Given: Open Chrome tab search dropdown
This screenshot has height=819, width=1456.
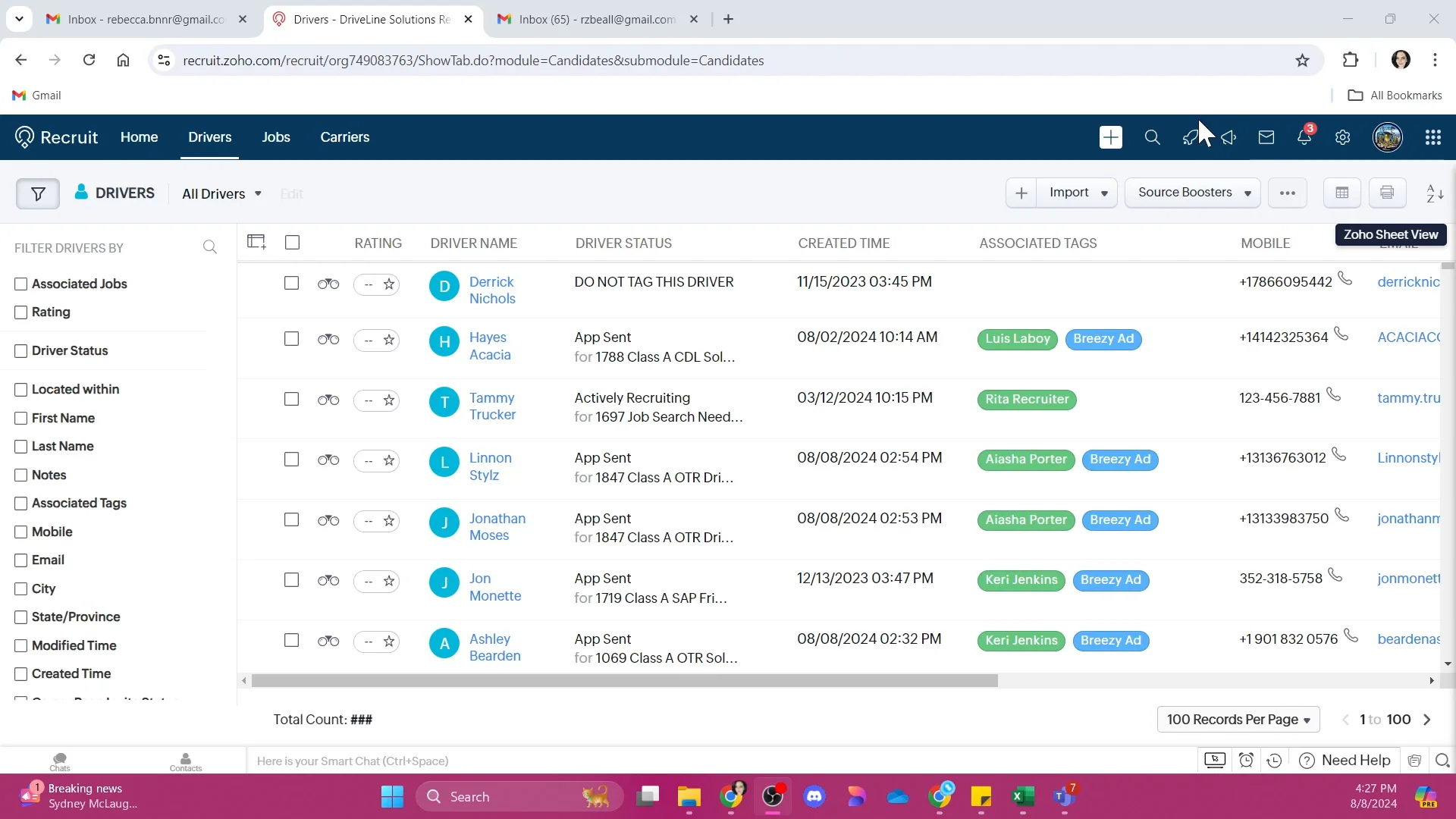Looking at the screenshot, I should click(19, 19).
